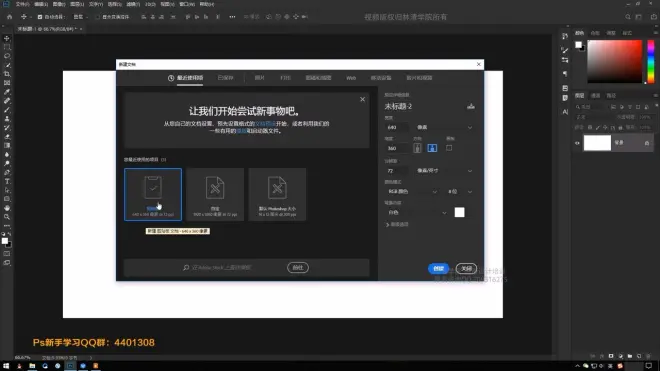This screenshot has width=660, height=371.
Task: Open the RGB 颜色 color mode dropdown
Action: (412, 192)
